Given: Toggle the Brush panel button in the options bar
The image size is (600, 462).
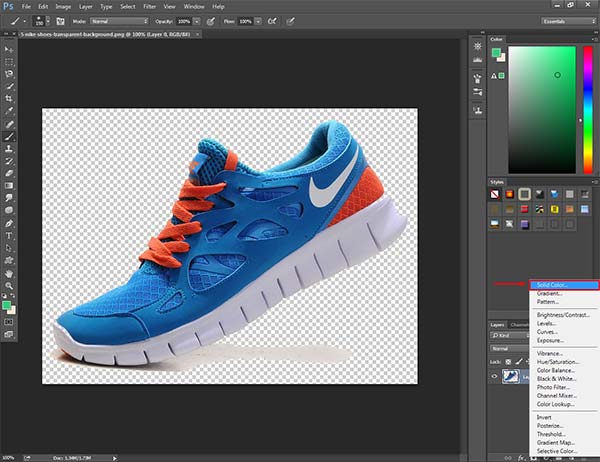Looking at the screenshot, I should point(60,21).
